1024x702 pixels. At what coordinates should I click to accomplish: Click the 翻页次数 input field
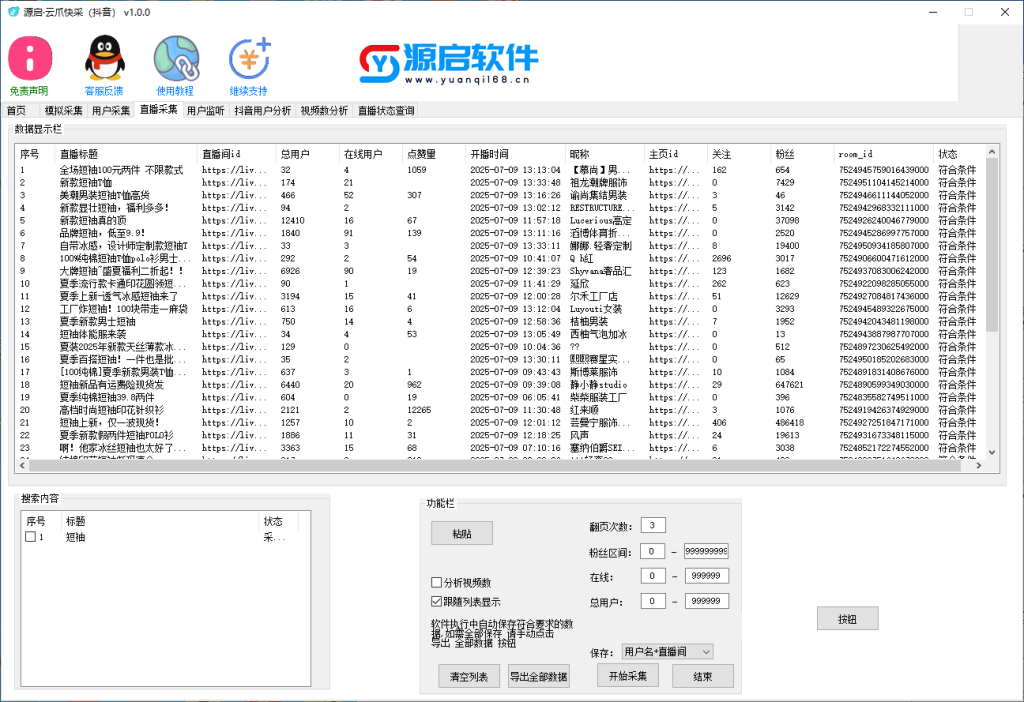pyautogui.click(x=653, y=526)
